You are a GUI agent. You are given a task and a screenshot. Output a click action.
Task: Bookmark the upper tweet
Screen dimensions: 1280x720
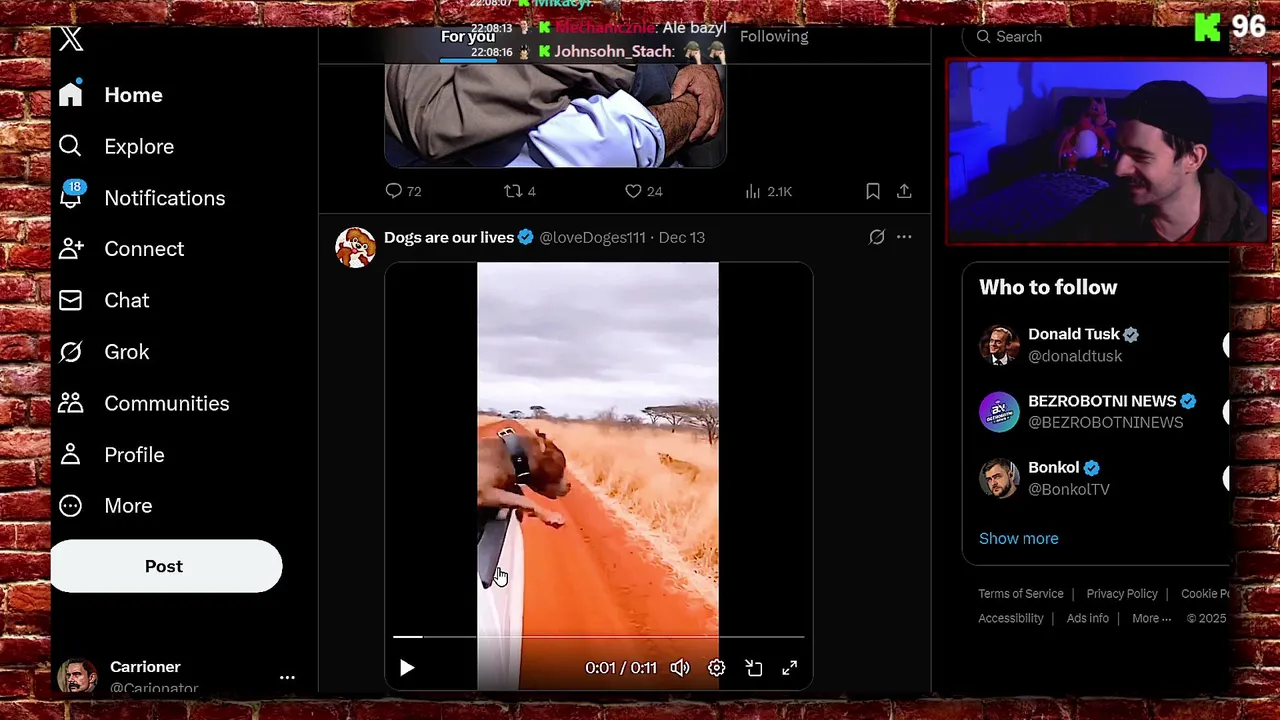(x=873, y=191)
